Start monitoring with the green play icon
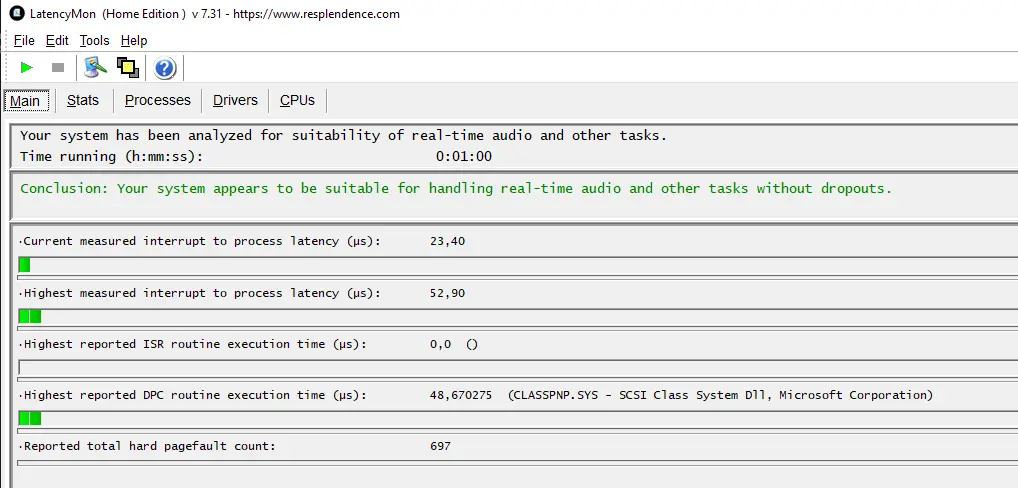The image size is (1018, 488). point(27,67)
